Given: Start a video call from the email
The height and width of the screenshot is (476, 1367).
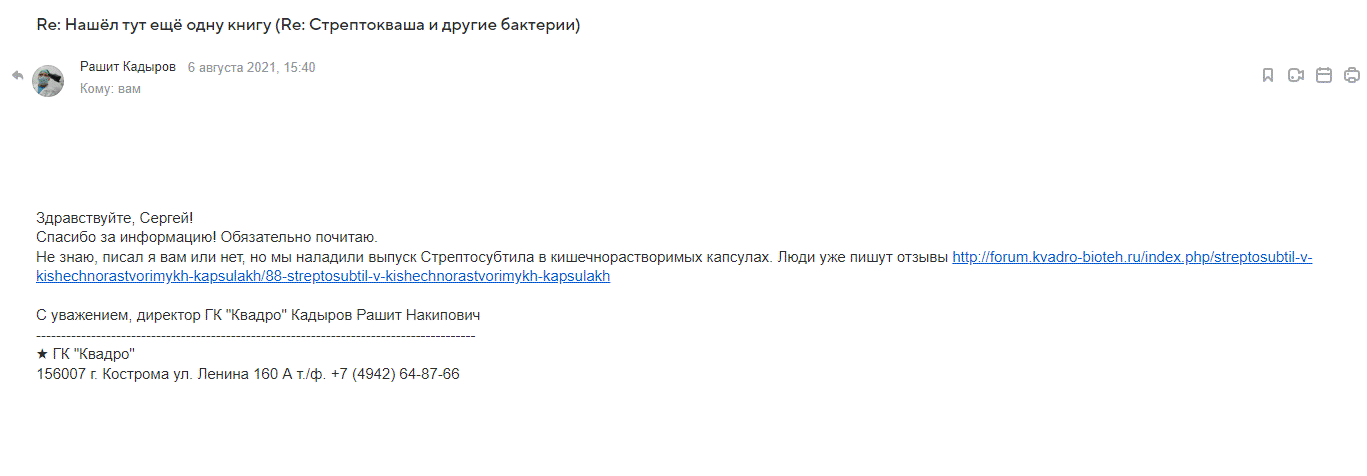Looking at the screenshot, I should pyautogui.click(x=1296, y=75).
